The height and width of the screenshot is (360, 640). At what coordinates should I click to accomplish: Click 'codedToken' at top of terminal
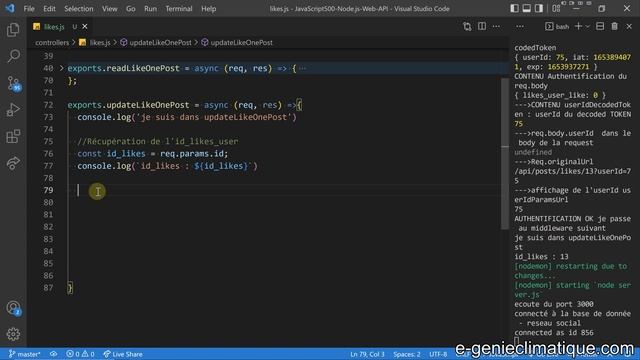coord(535,48)
